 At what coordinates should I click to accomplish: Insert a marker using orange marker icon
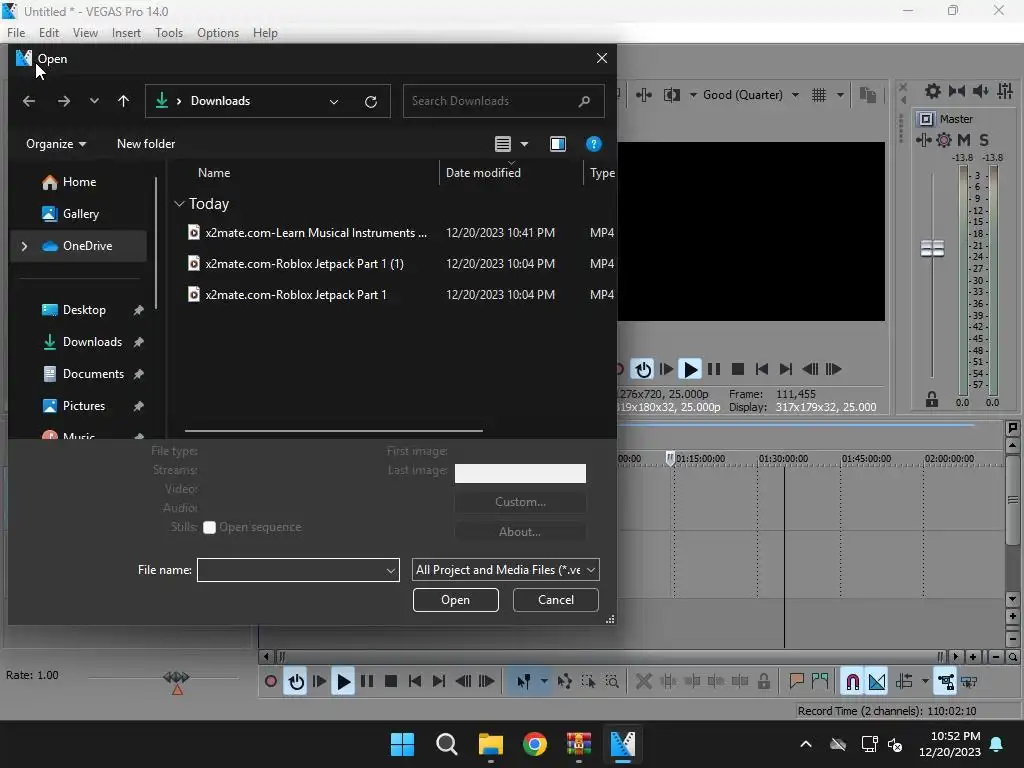click(x=796, y=682)
